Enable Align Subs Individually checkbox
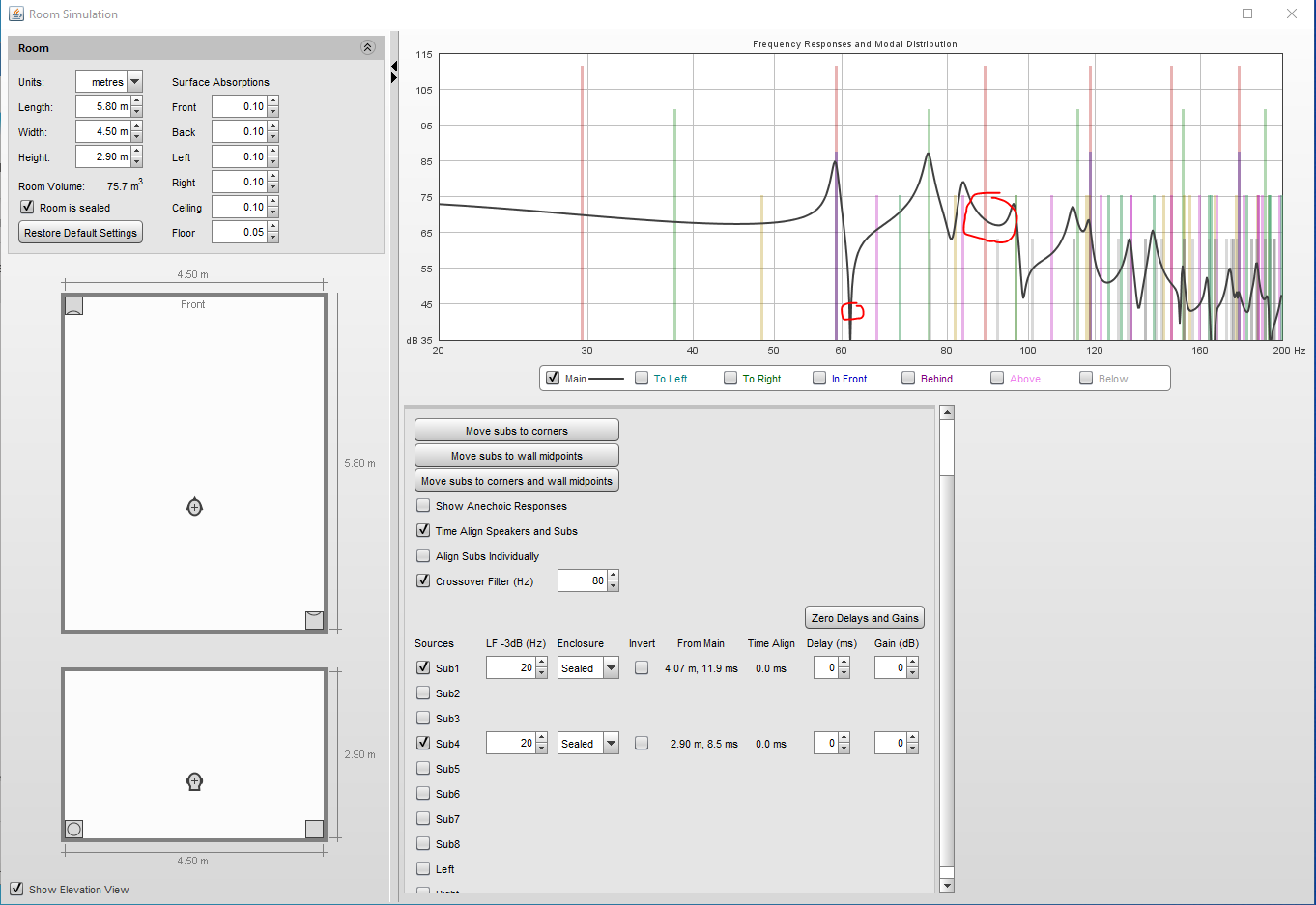Screen dimensions: 1316x905 pos(423,555)
